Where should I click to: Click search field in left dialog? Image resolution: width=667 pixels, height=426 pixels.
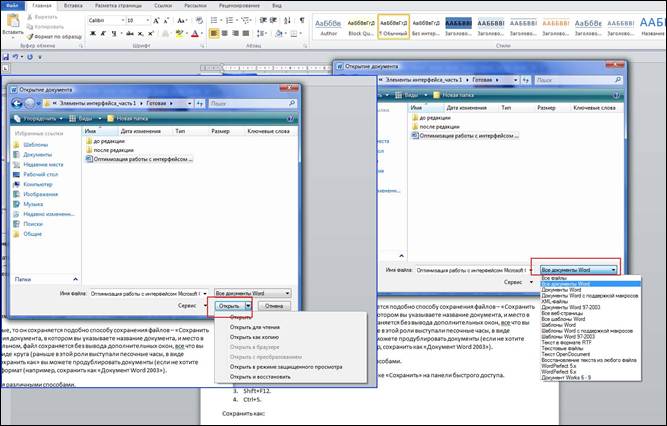[x=252, y=103]
